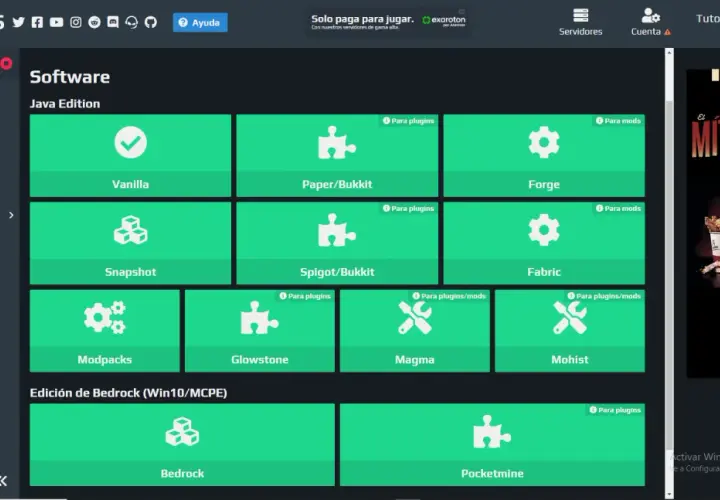Click the red circle sidebar icon
Image resolution: width=720 pixels, height=500 pixels.
coord(6,63)
